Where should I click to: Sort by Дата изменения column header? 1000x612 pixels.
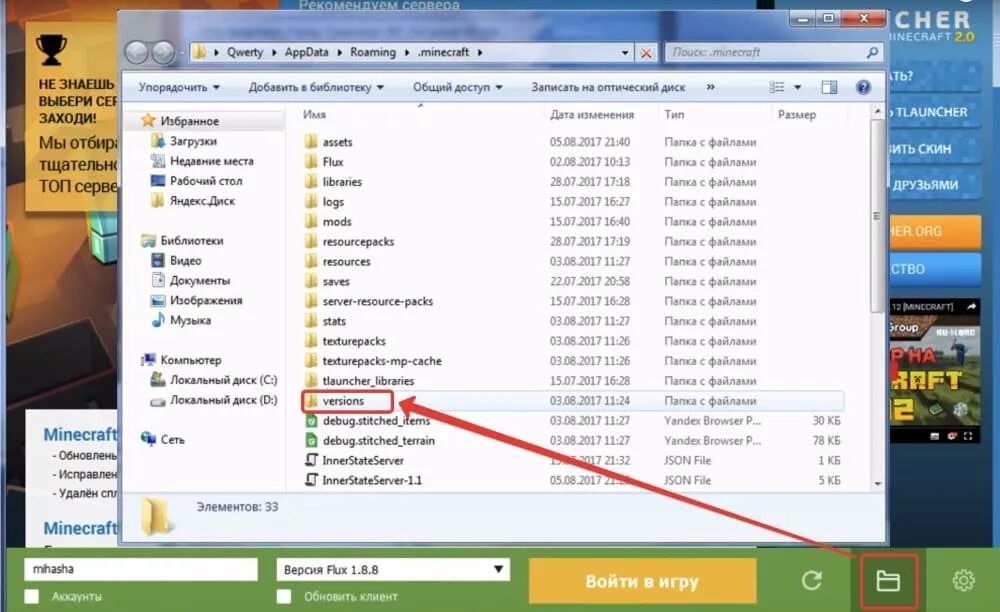[592, 115]
